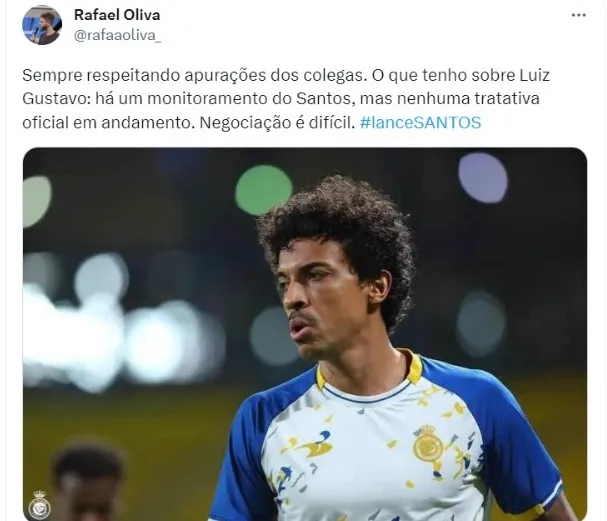Viewport: 607px width, 521px height.
Task: Click the Rafael Oliva display name
Action: 117,15
